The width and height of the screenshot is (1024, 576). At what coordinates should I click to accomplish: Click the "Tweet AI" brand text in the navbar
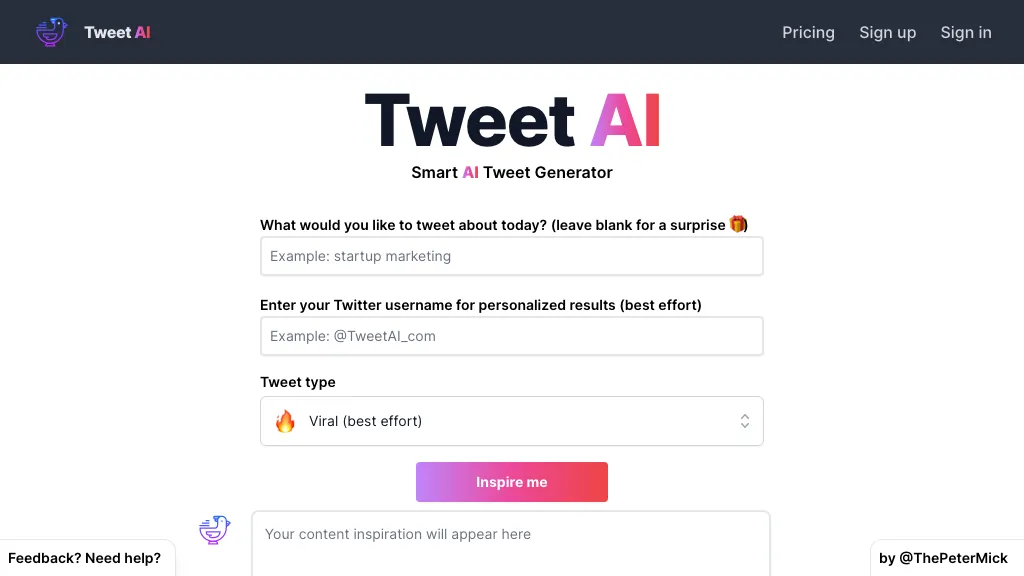coord(118,32)
